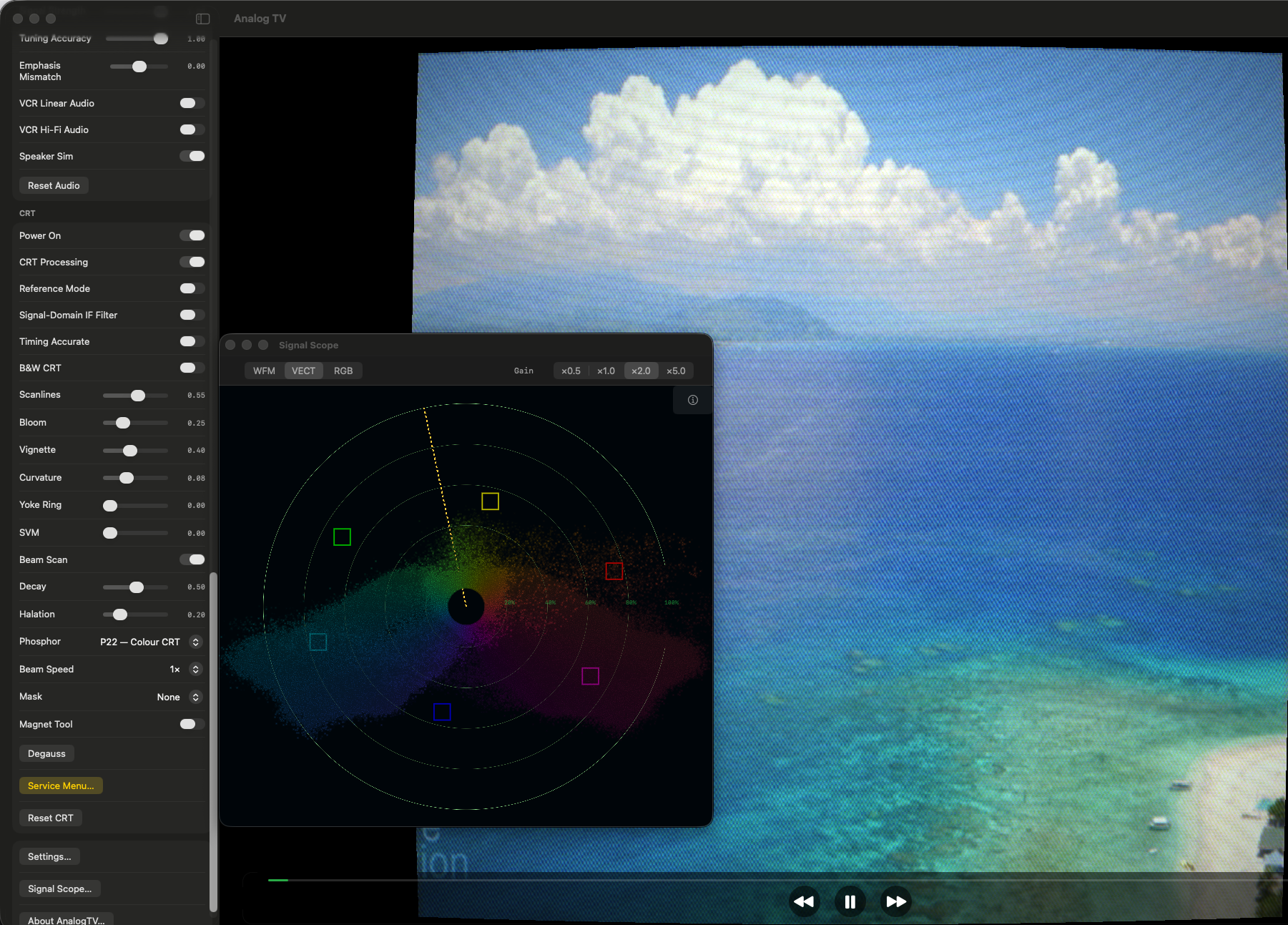Open the Phosphor type dropdown
This screenshot has height=925, width=1288.
point(195,642)
